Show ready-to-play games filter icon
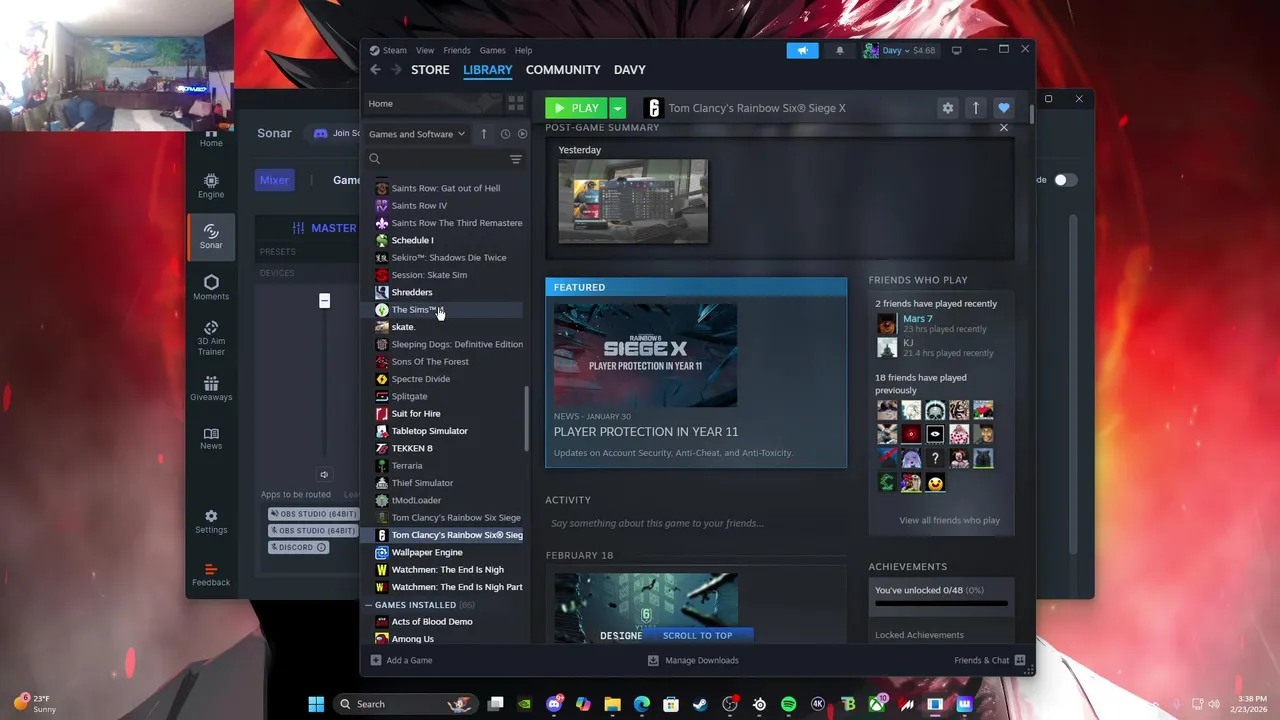The height and width of the screenshot is (720, 1280). [x=522, y=134]
